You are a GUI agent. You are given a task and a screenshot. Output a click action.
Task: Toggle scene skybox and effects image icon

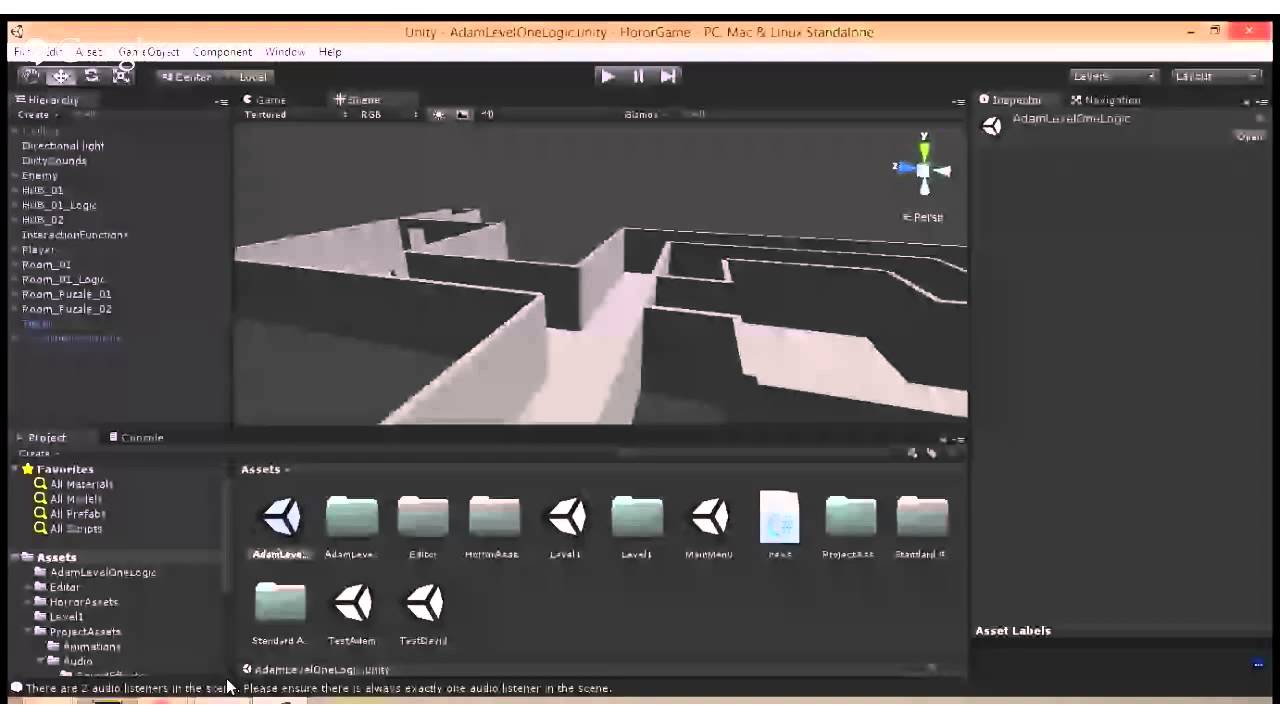[462, 115]
